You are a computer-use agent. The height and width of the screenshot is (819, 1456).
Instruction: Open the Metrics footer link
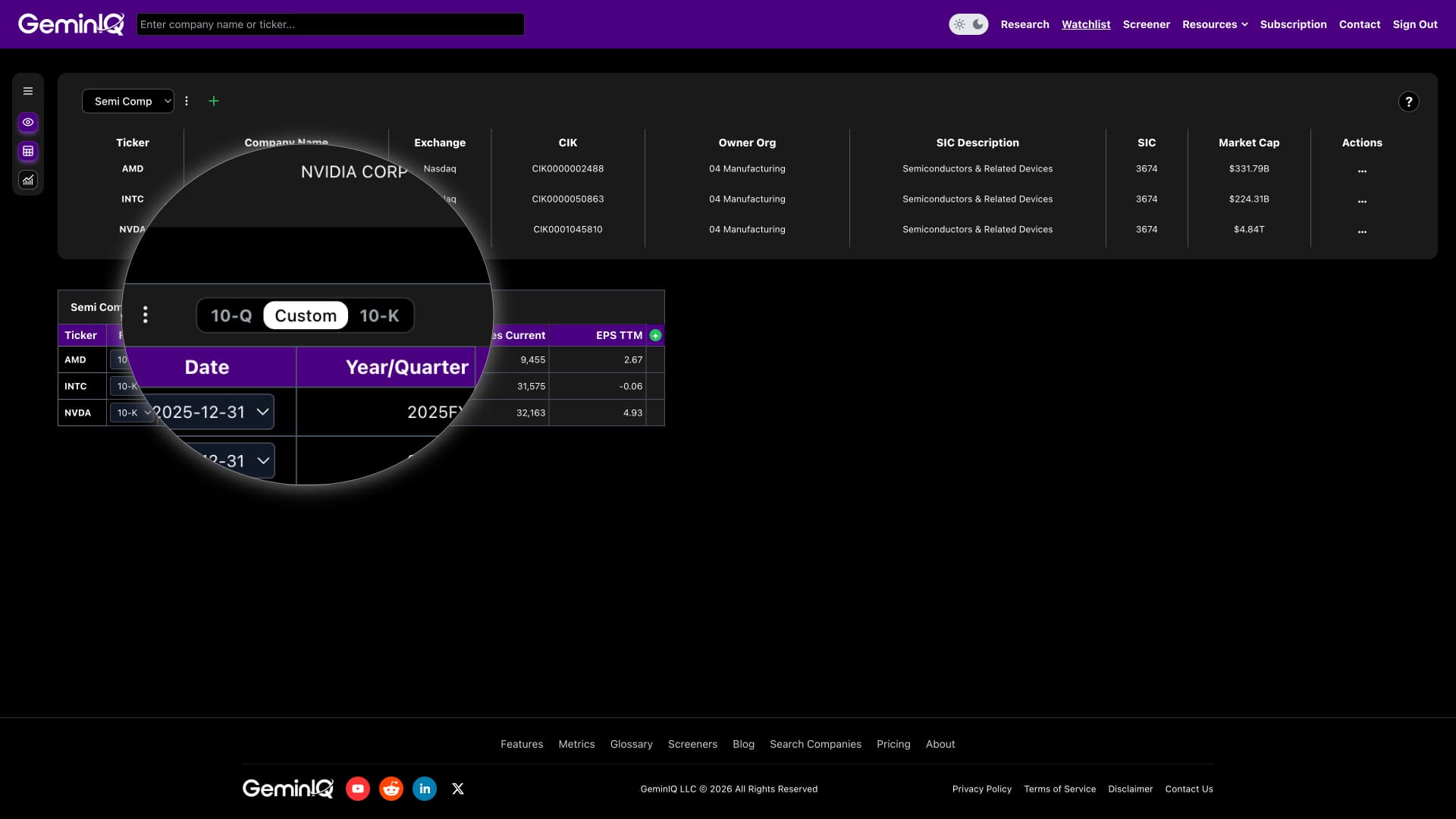(x=576, y=744)
